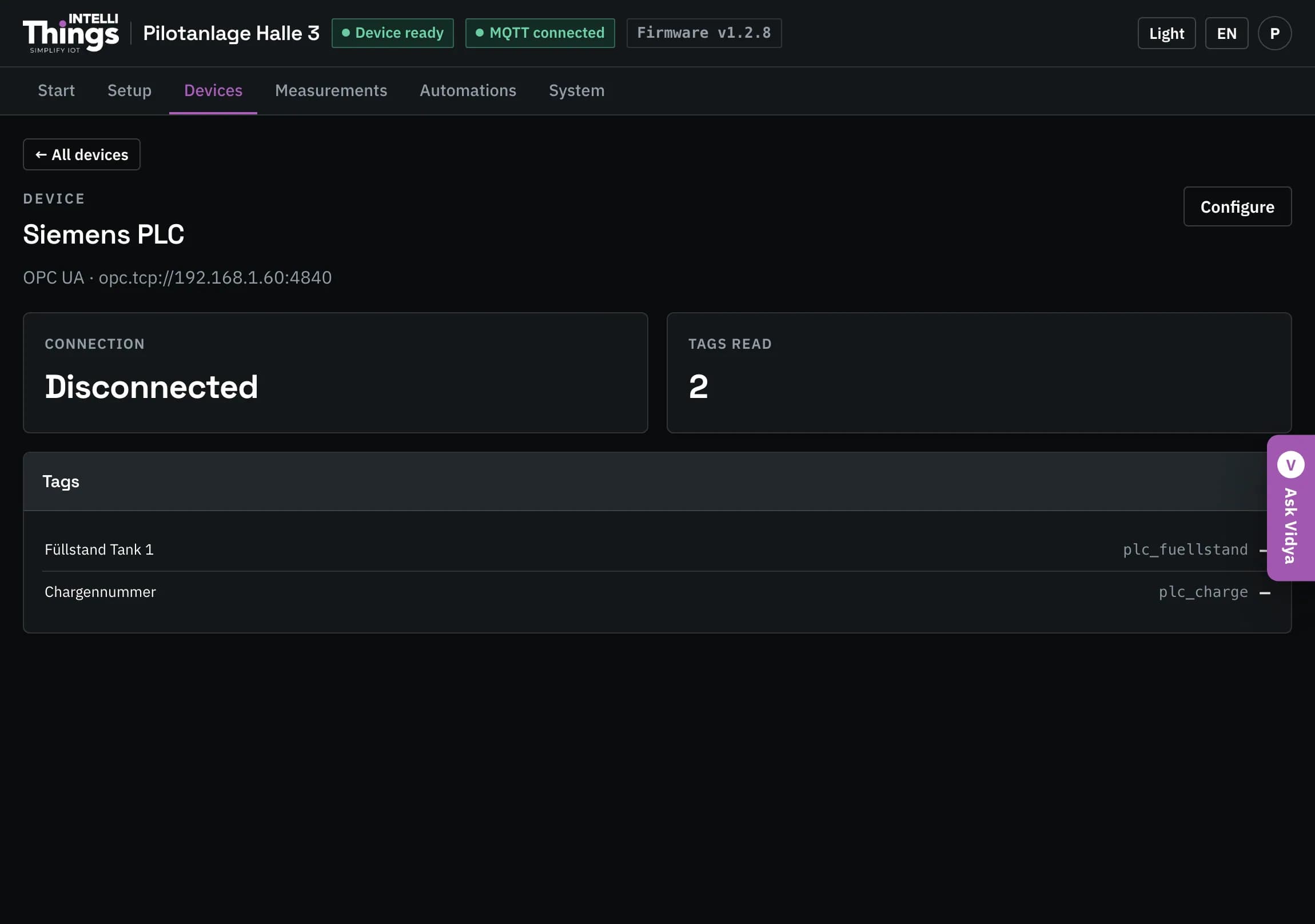This screenshot has height=924, width=1315.
Task: Click the Siemens PLC device heading
Action: coord(103,234)
